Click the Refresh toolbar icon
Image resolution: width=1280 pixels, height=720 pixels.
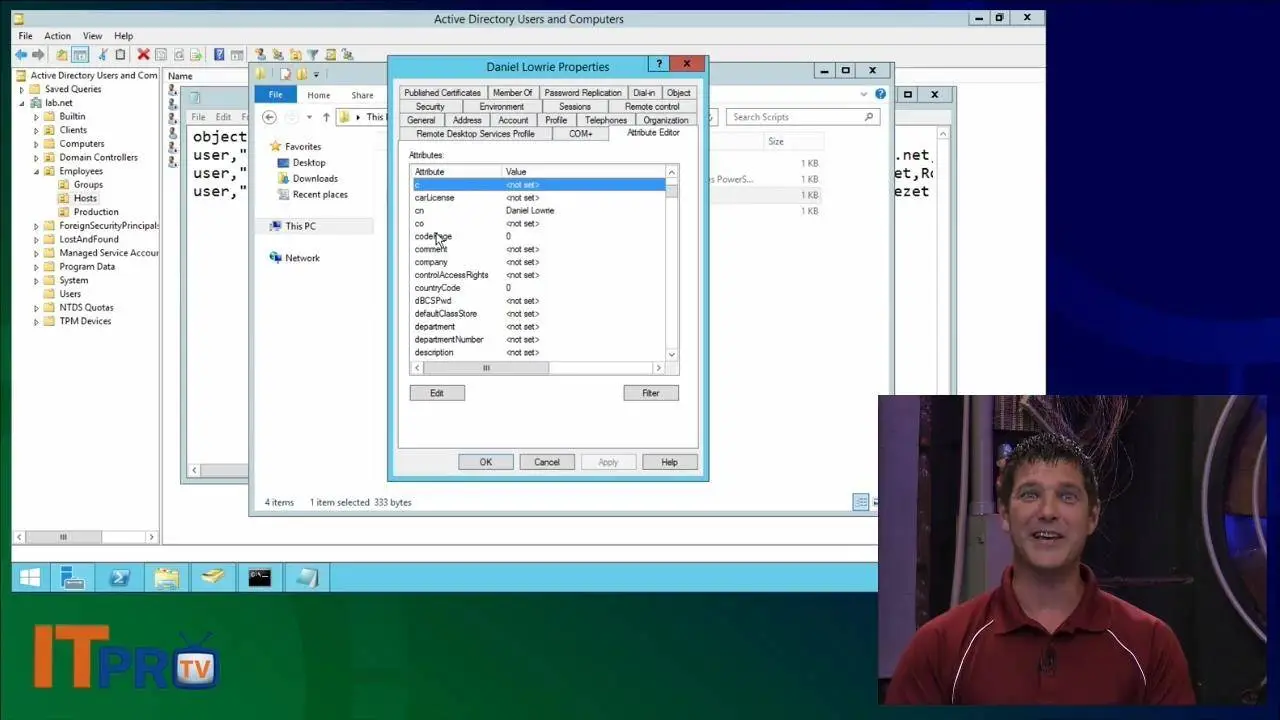coord(179,55)
